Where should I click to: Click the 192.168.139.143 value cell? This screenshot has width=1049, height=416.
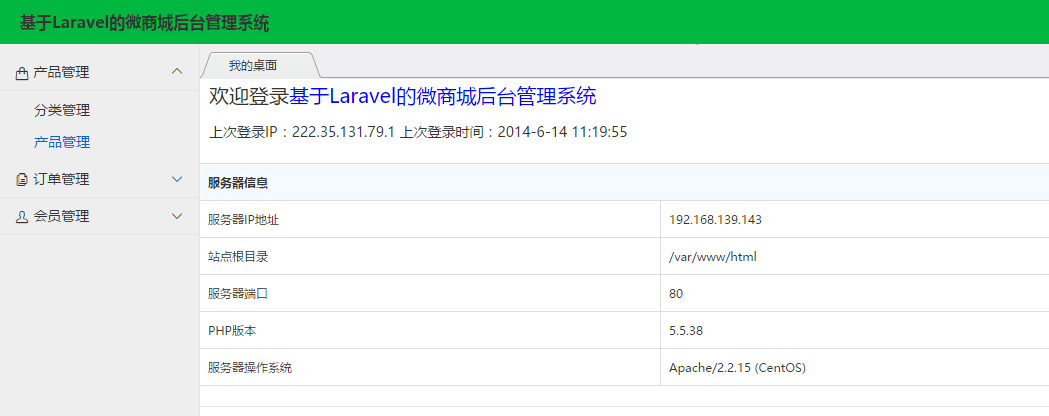click(855, 219)
